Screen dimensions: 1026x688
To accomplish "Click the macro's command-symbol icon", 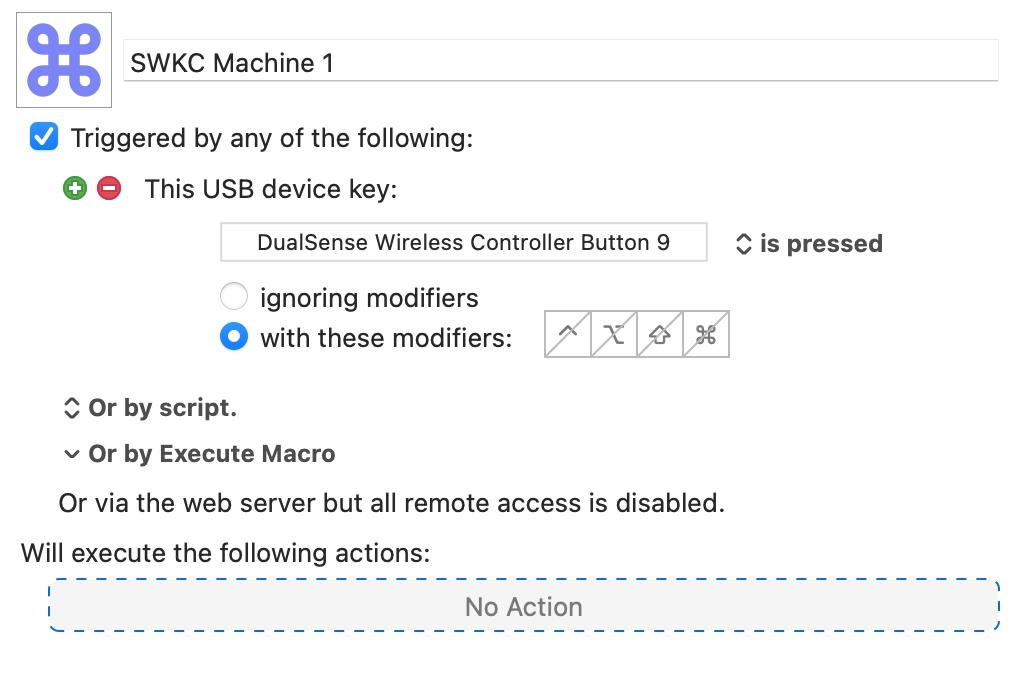I will [x=64, y=59].
